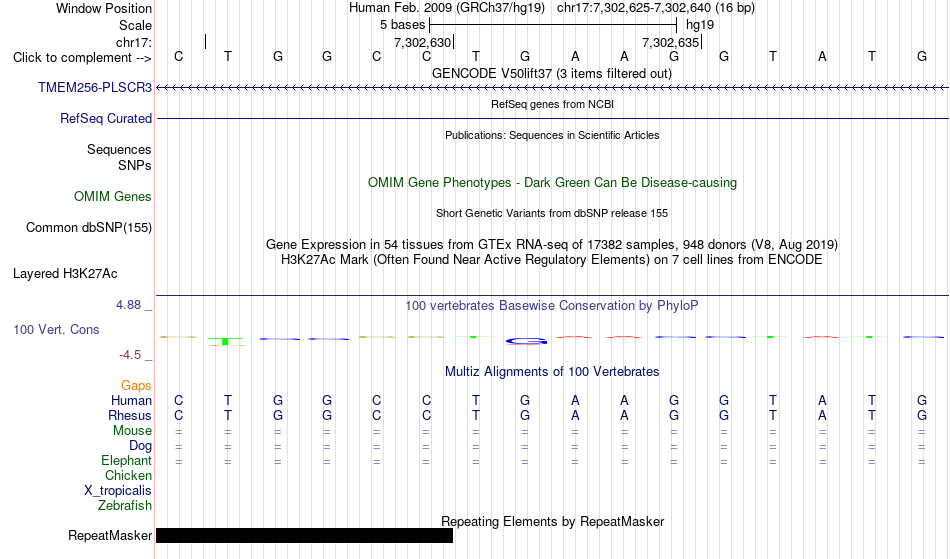Click '100 vertebrates Basewise Conservation by PhyloP' title
The image size is (950, 559).
click(x=551, y=306)
